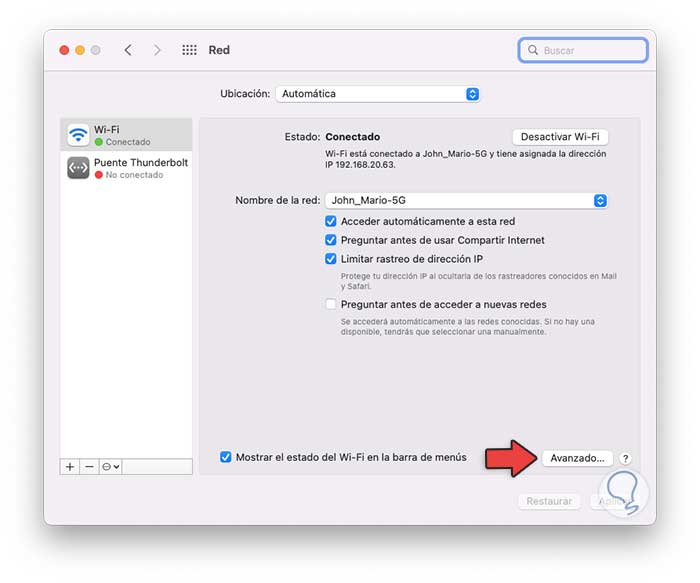Viewport: 700px width, 583px height.
Task: Click the Conectado status text
Action: tap(353, 137)
